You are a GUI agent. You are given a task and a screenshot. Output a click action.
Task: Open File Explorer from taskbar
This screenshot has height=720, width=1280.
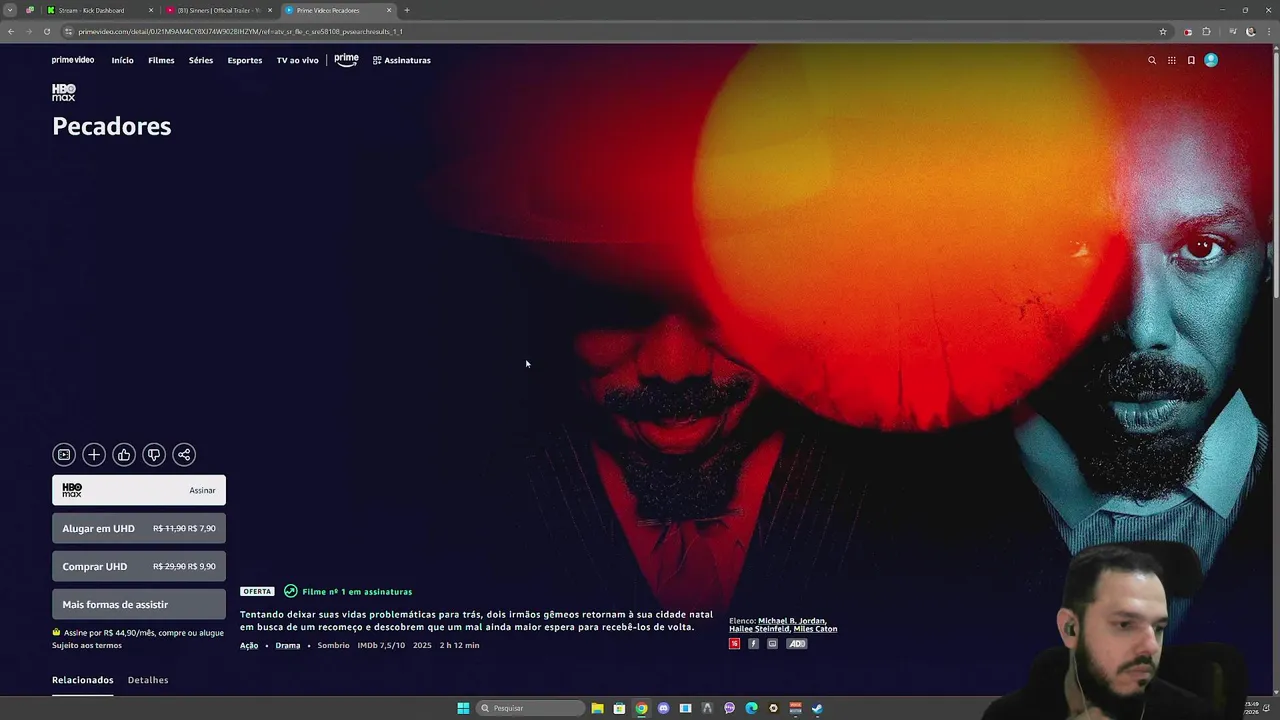[x=597, y=708]
